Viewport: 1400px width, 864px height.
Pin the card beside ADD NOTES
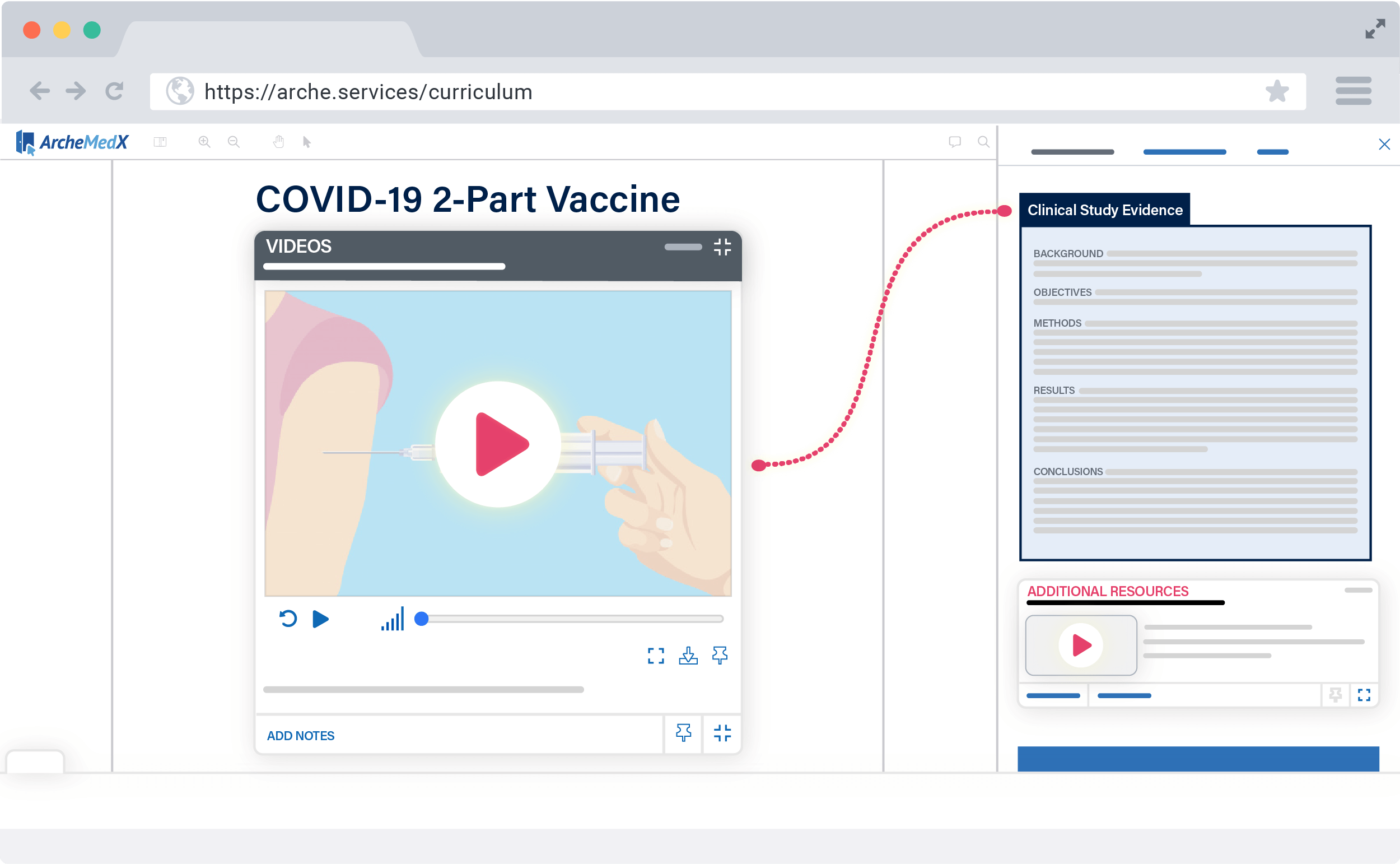tap(683, 733)
